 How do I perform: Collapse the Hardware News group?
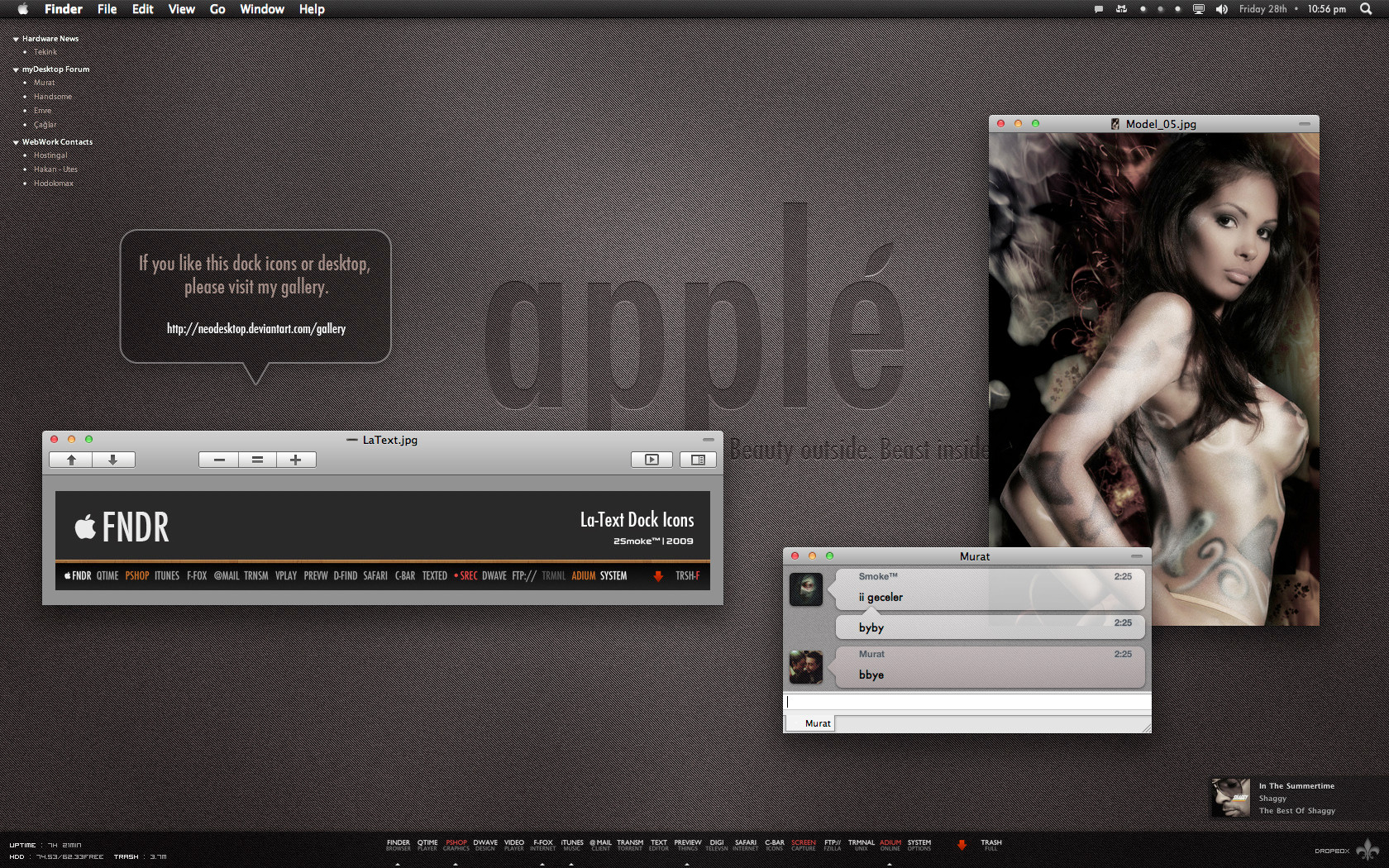pos(16,39)
